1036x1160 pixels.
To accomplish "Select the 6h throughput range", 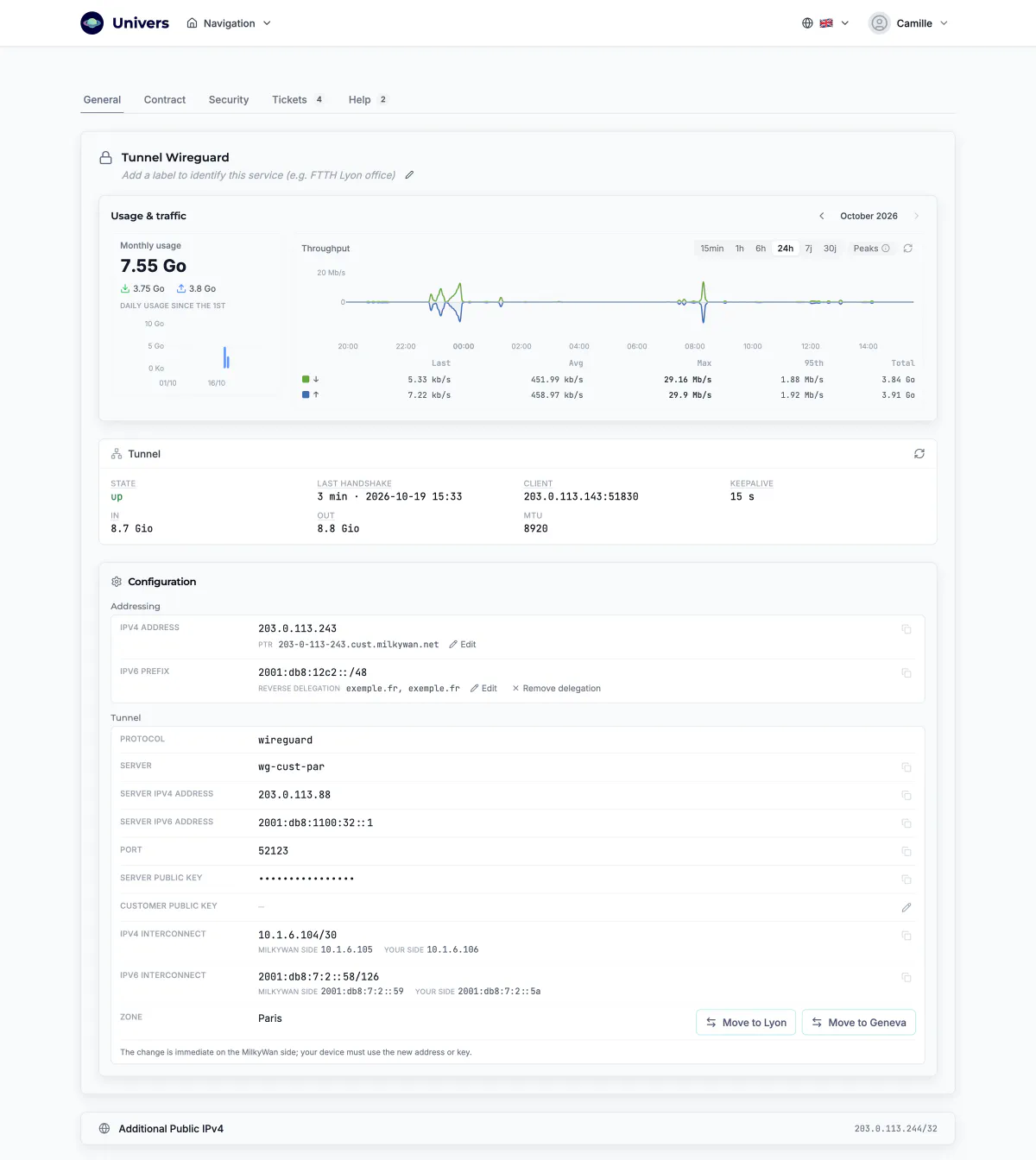I will [761, 249].
